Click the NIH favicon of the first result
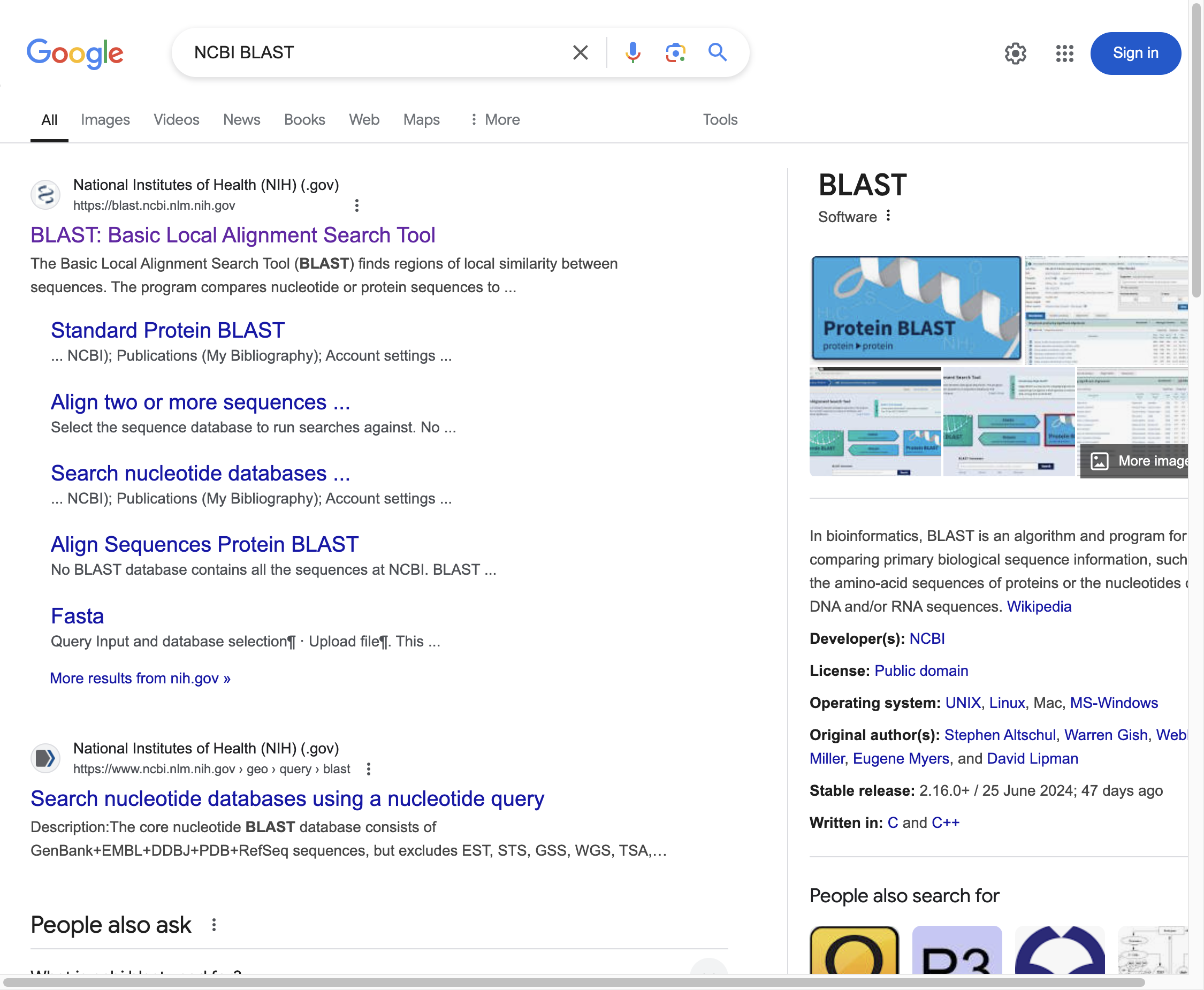1204x990 pixels. click(x=45, y=195)
